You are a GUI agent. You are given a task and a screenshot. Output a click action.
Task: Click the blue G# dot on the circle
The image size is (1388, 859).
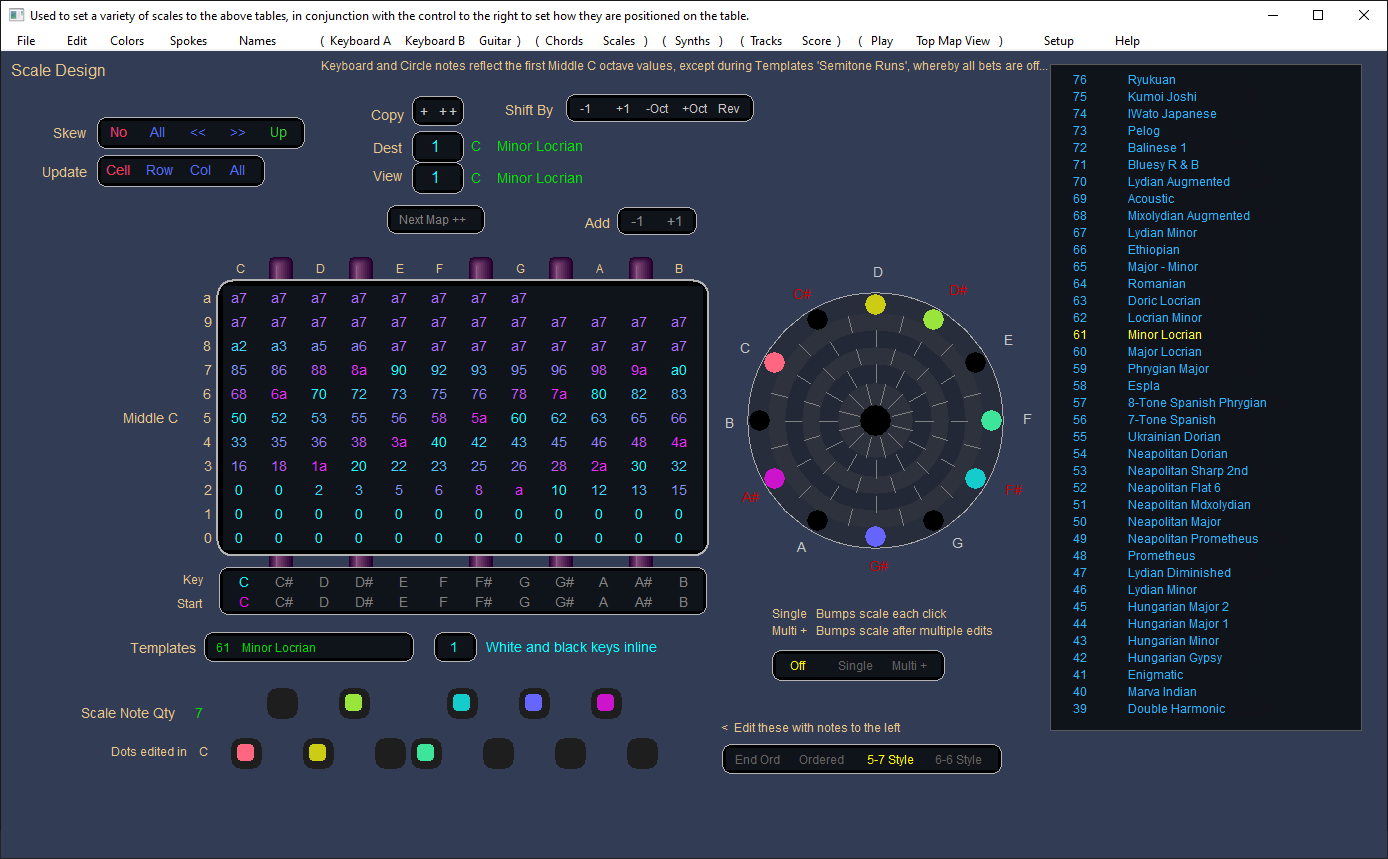pos(875,537)
